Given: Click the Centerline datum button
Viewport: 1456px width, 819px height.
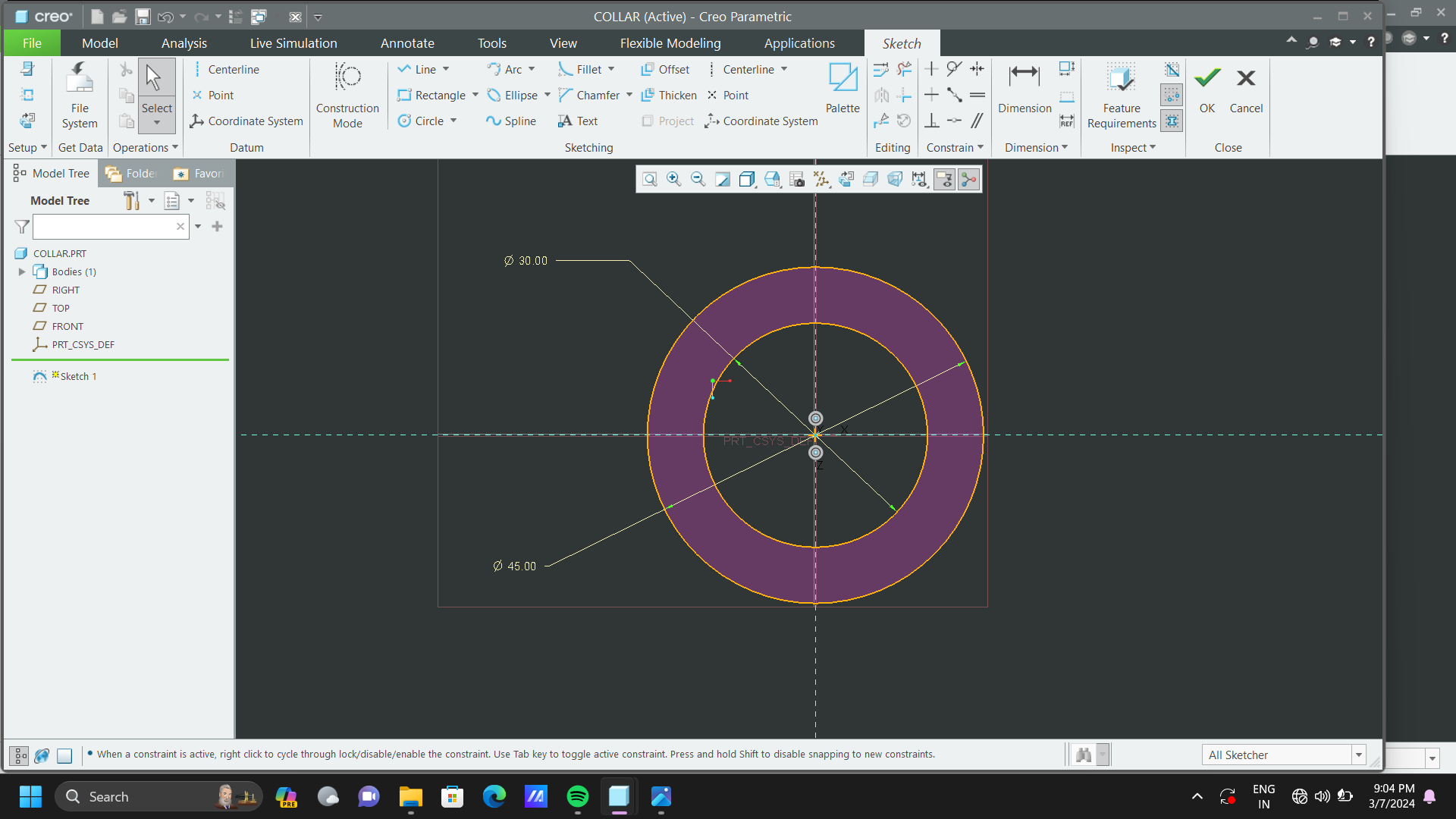Looking at the screenshot, I should pos(224,69).
